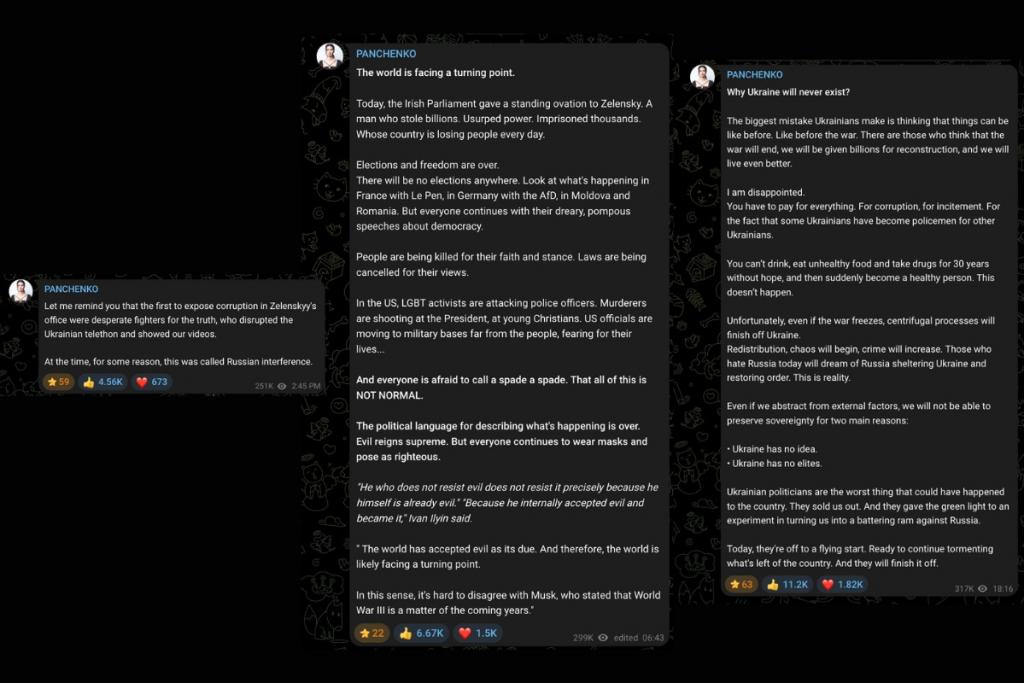
Task: Click the eye icon beside 317K views
Action: [x=982, y=589]
